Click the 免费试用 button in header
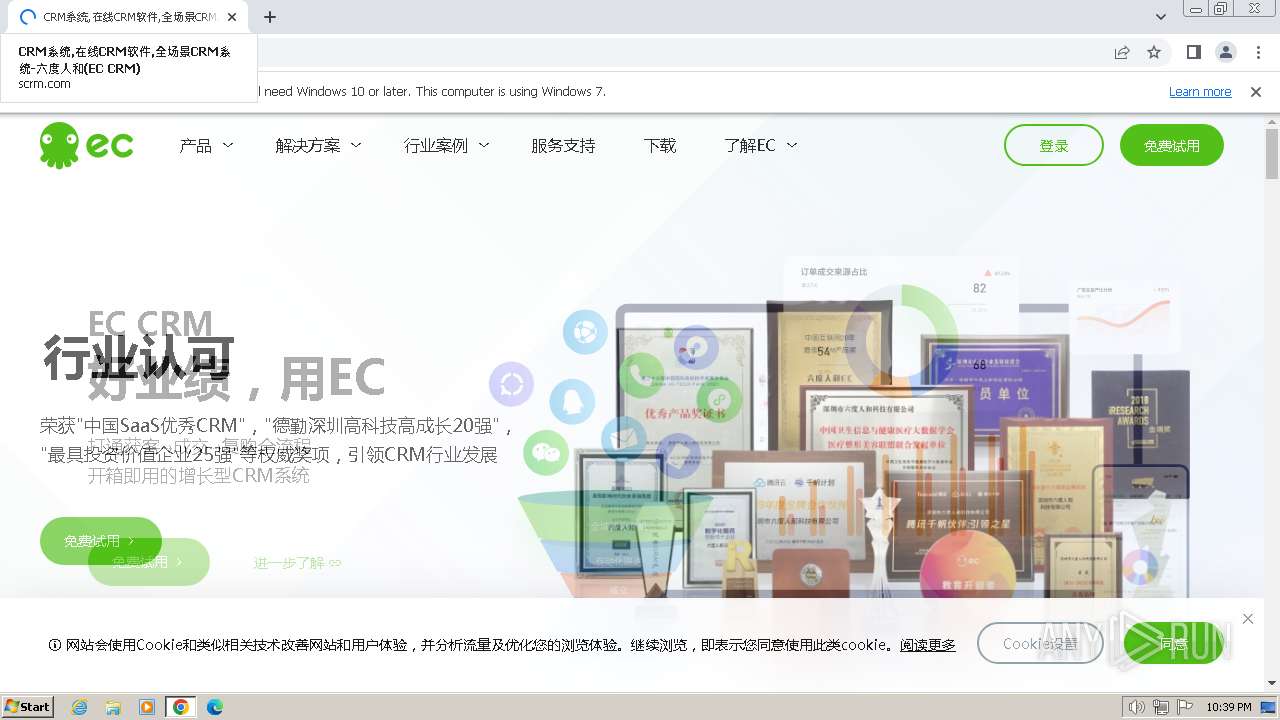 [x=1172, y=145]
